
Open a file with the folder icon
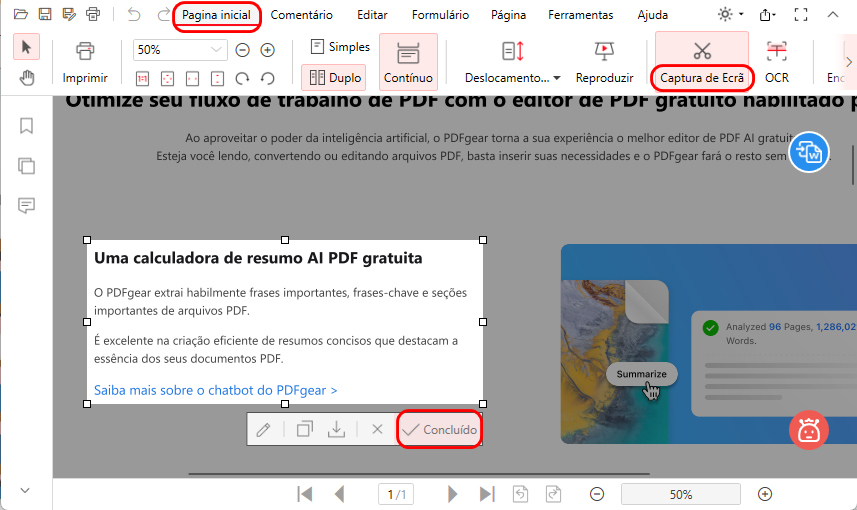(21, 14)
